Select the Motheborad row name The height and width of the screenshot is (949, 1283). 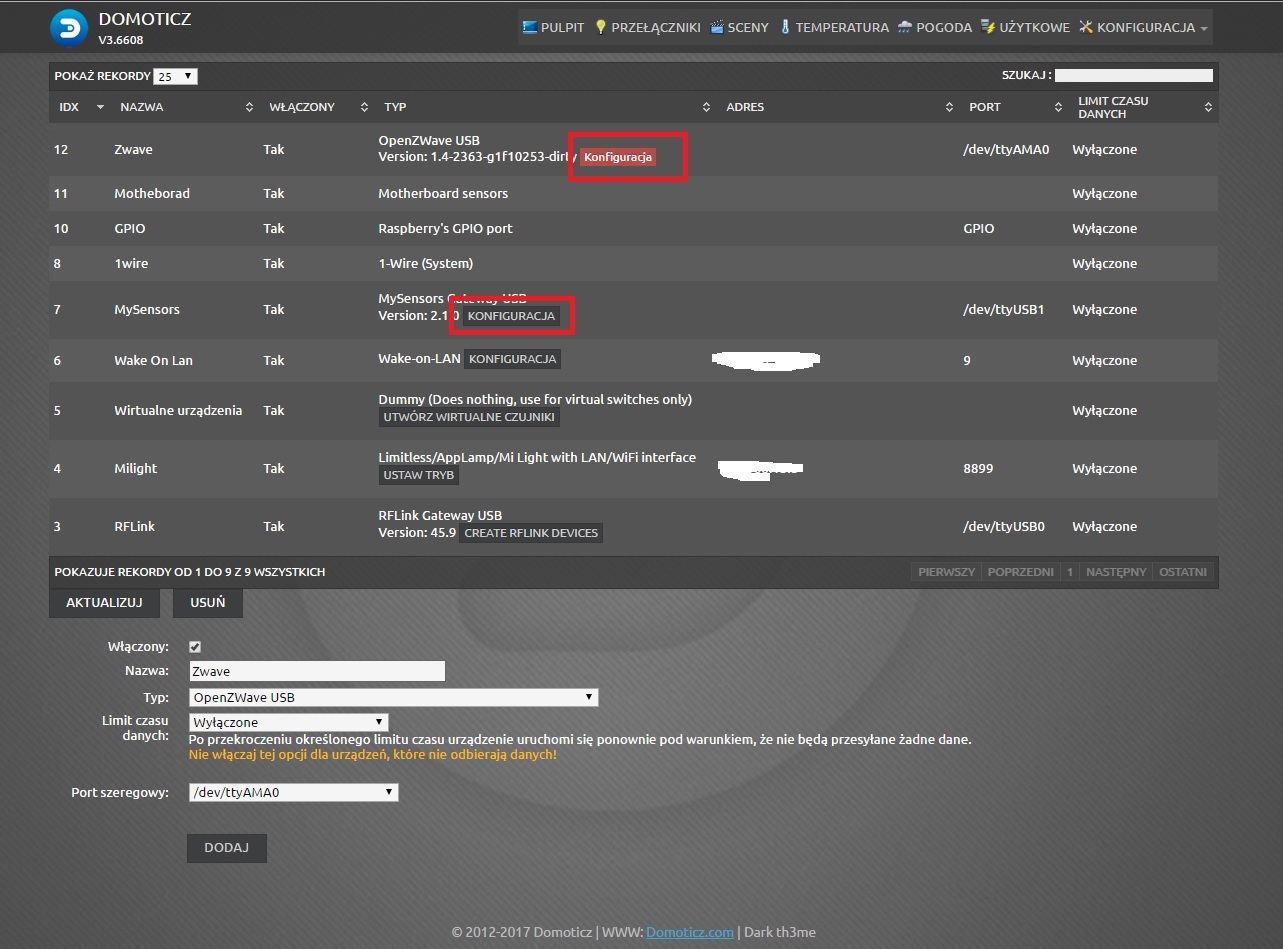click(x=152, y=193)
